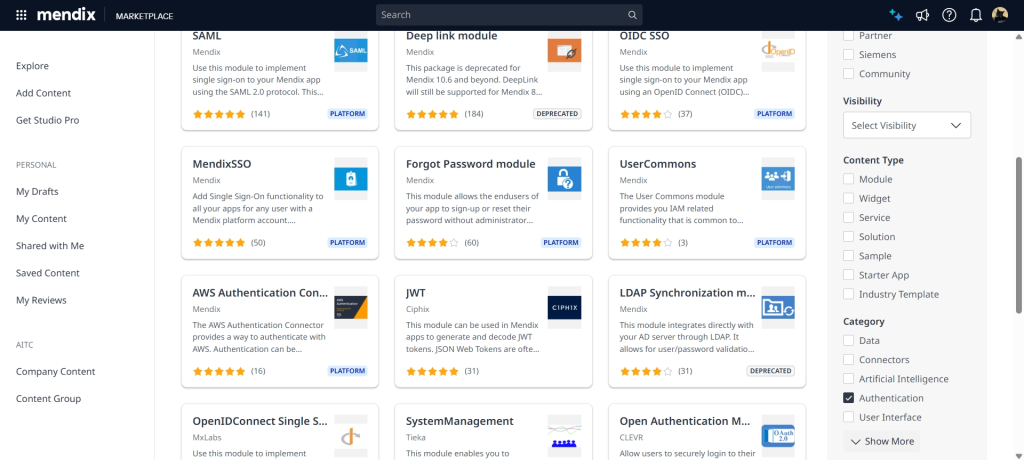Check the Sample content type checkbox
The width and height of the screenshot is (1024, 460).
[848, 256]
